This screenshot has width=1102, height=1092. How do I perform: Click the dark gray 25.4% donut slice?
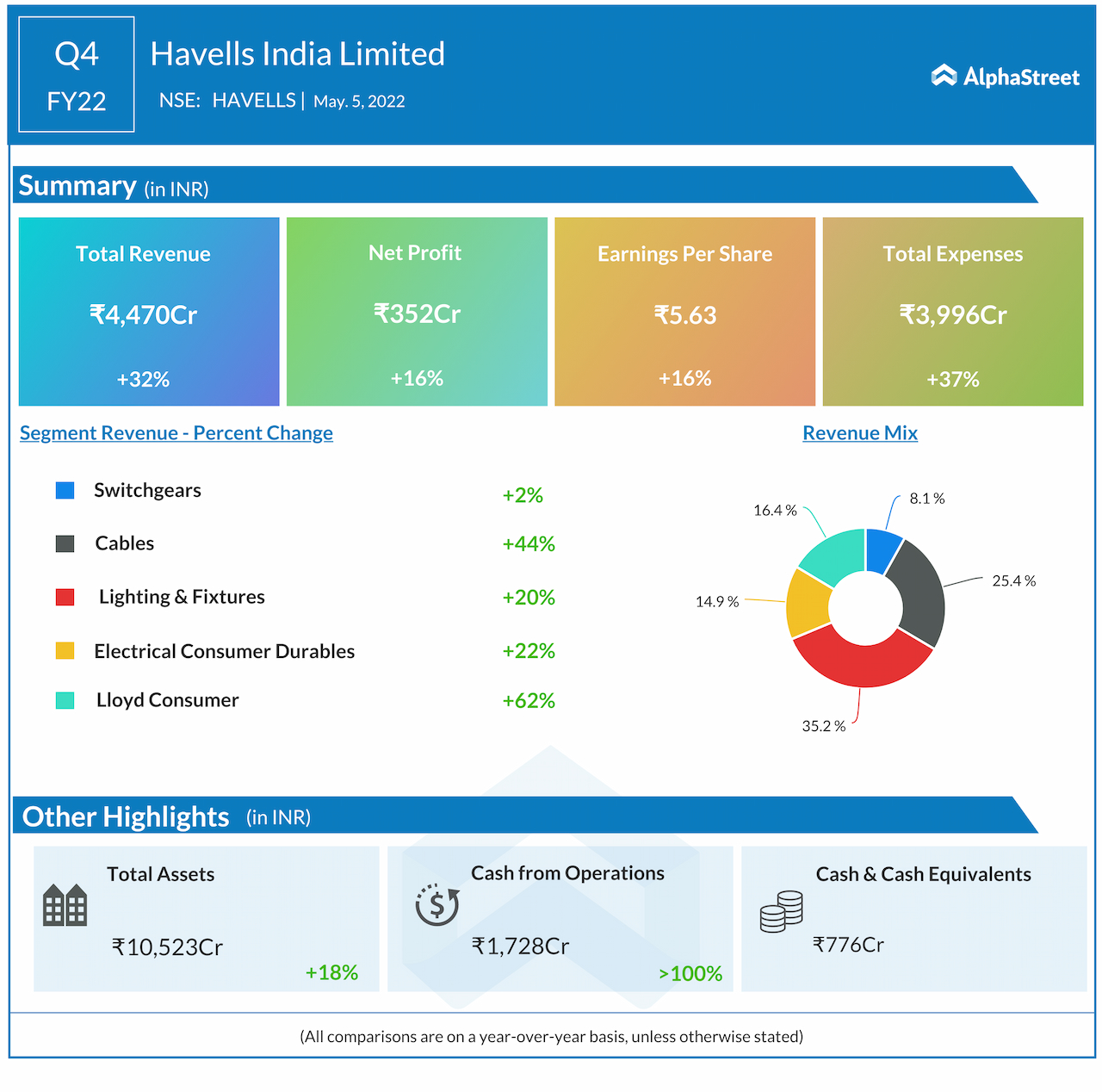coord(919,594)
